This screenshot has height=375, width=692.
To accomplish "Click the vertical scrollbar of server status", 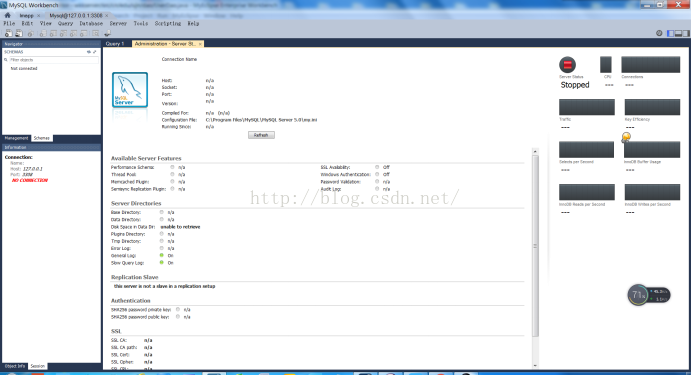I will [535, 245].
